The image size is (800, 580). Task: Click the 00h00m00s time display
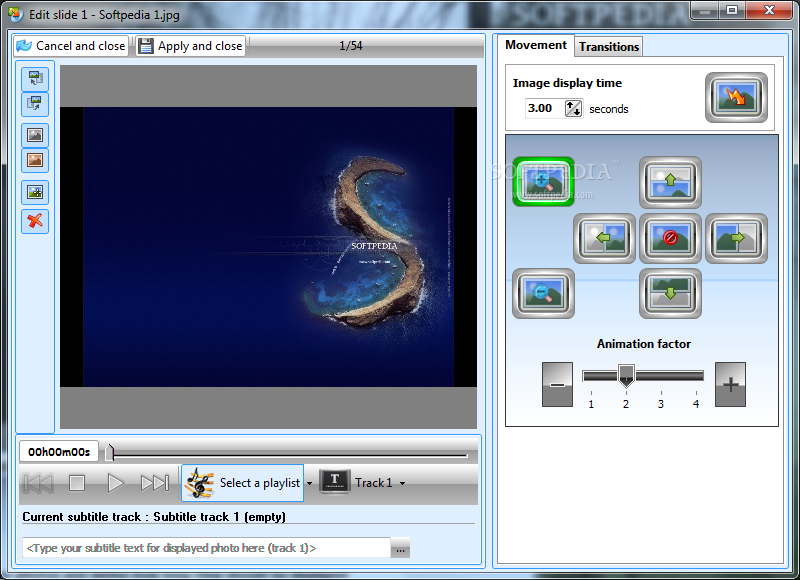[59, 452]
